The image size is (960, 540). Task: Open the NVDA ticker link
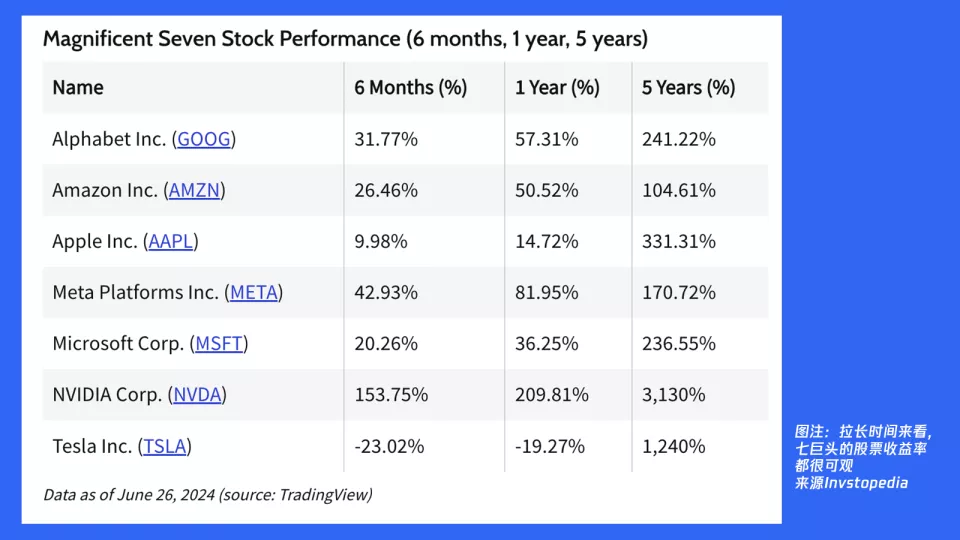[x=197, y=395]
